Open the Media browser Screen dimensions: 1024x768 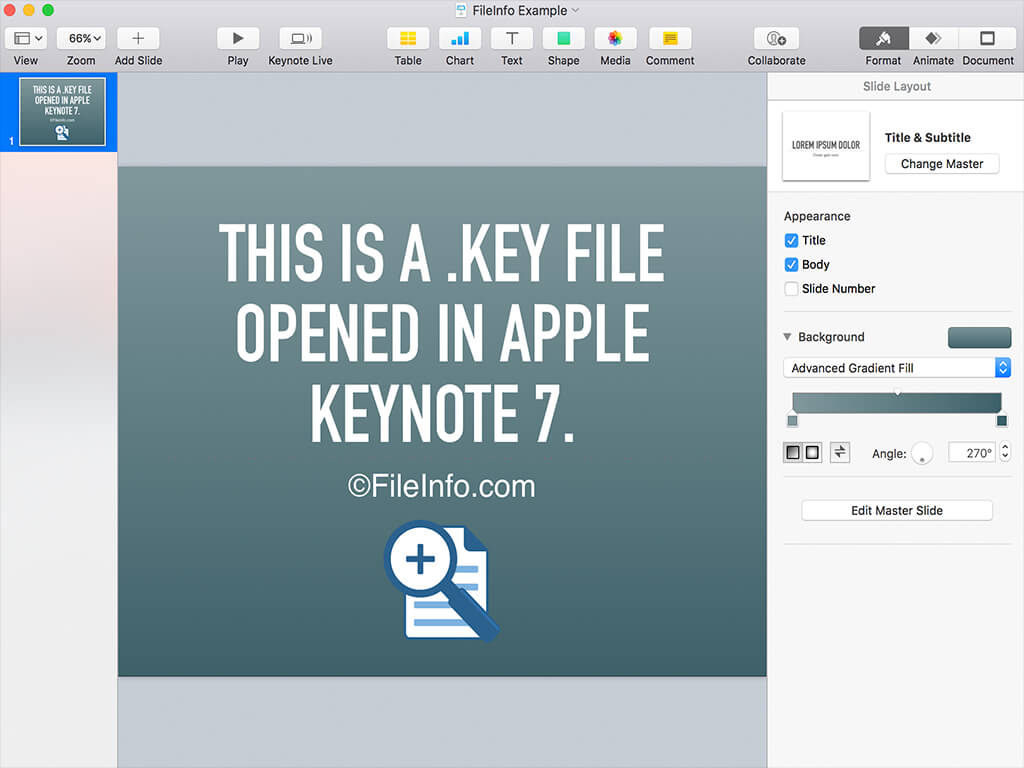click(615, 39)
